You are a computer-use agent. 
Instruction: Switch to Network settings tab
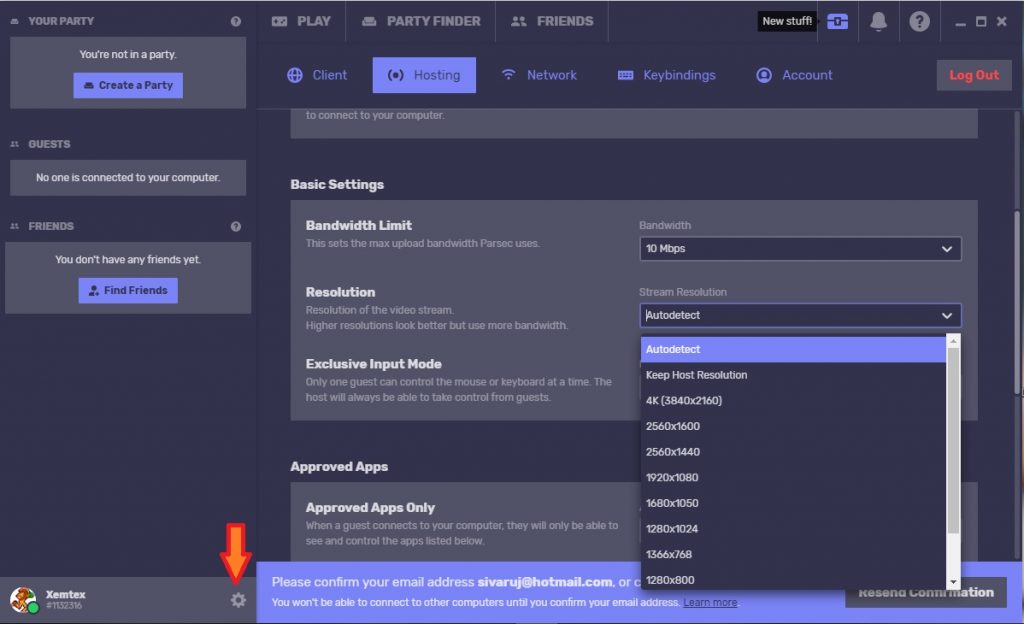539,75
